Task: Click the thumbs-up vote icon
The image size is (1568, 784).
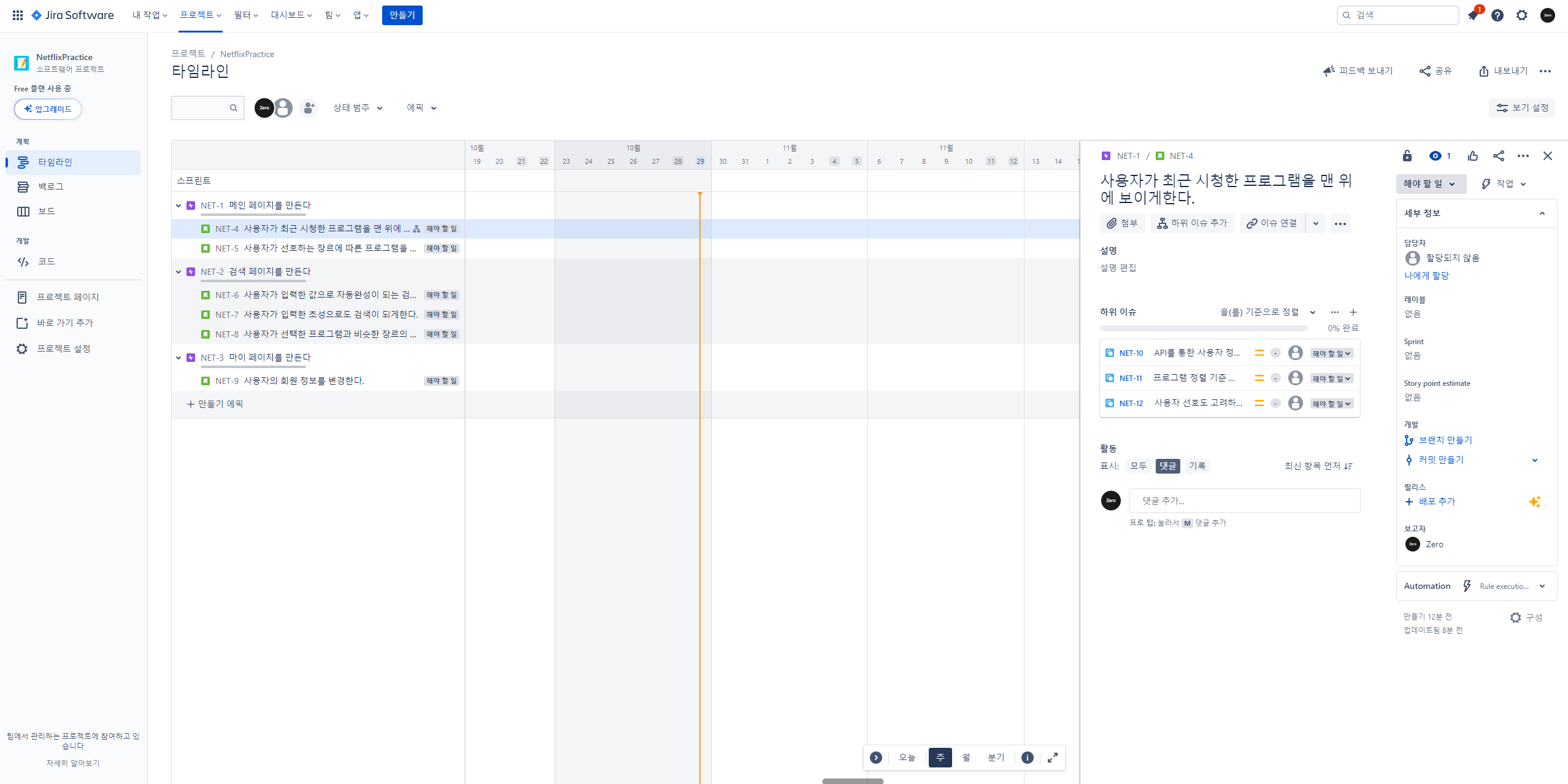Action: pos(1473,156)
